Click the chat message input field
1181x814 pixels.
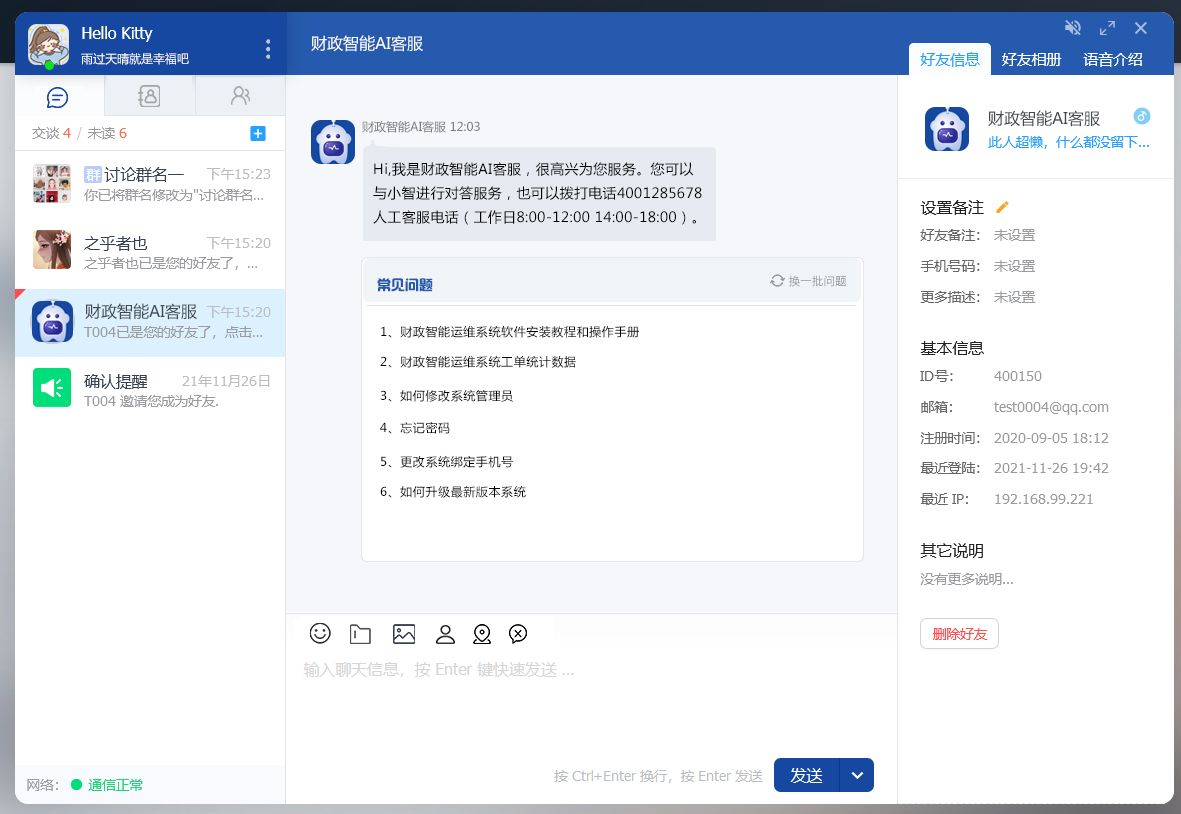[590, 700]
